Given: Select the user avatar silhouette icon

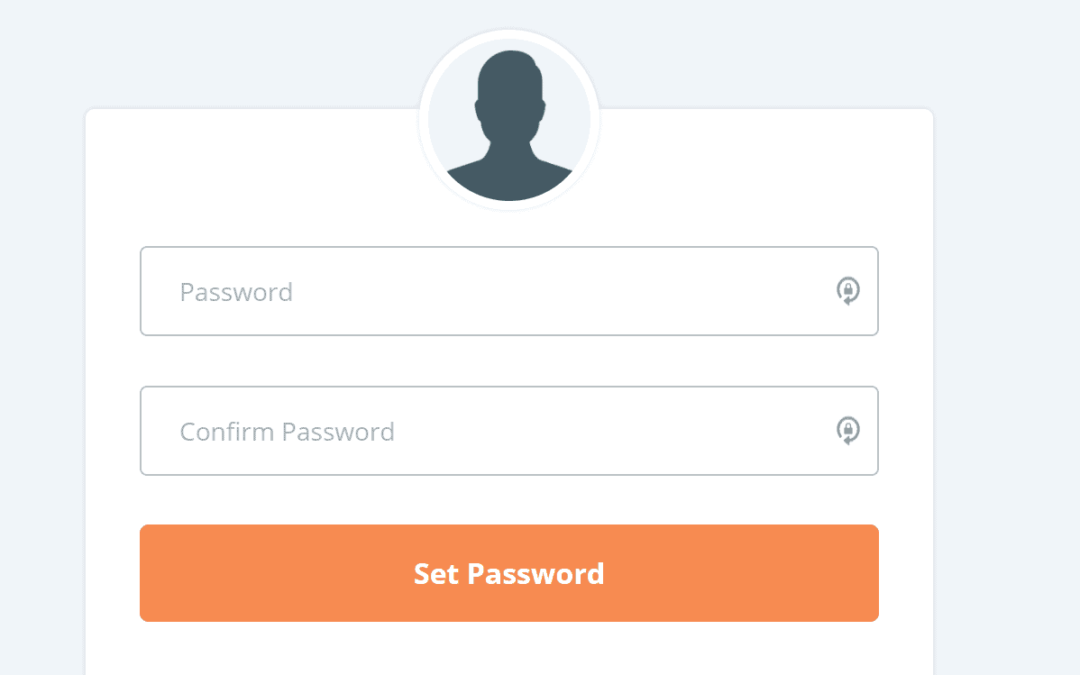Looking at the screenshot, I should [x=510, y=125].
